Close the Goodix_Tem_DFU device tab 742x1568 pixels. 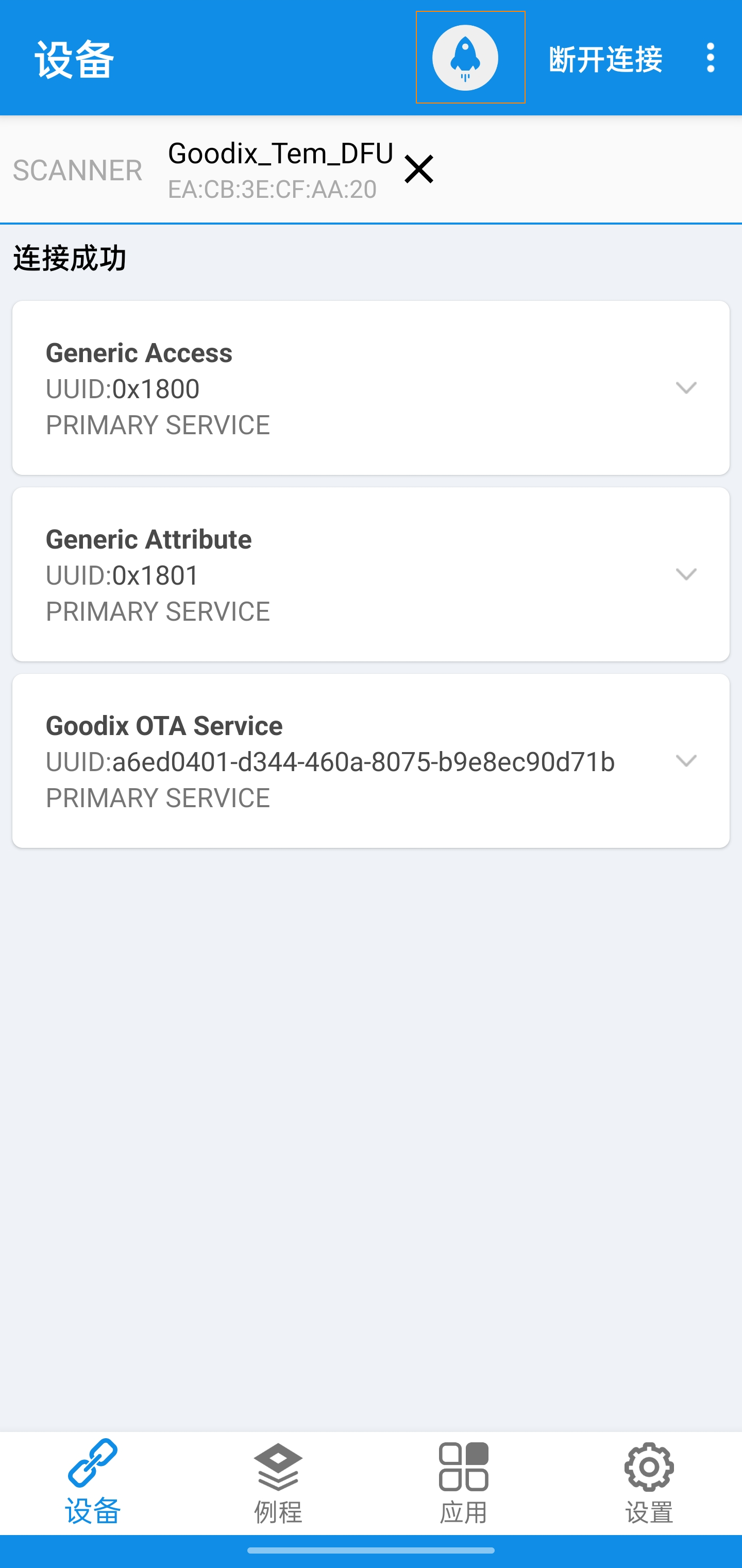pos(419,169)
